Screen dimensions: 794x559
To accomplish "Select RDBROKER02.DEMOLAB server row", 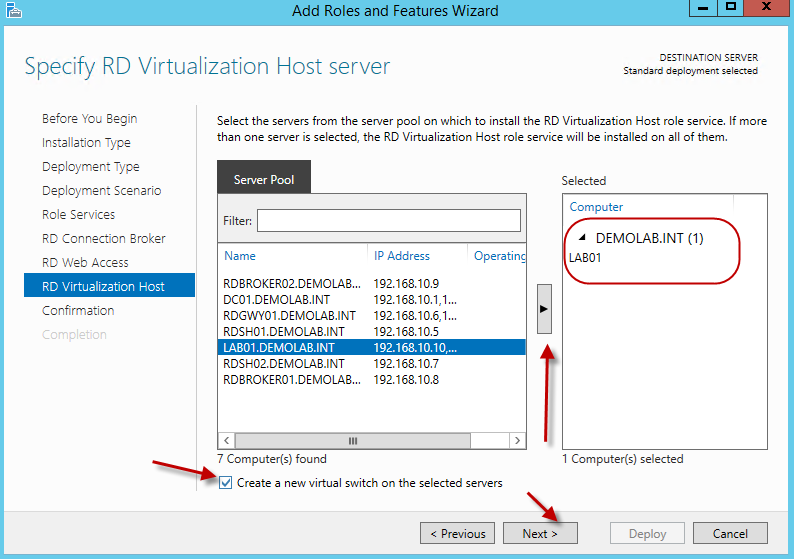I will click(x=290, y=283).
